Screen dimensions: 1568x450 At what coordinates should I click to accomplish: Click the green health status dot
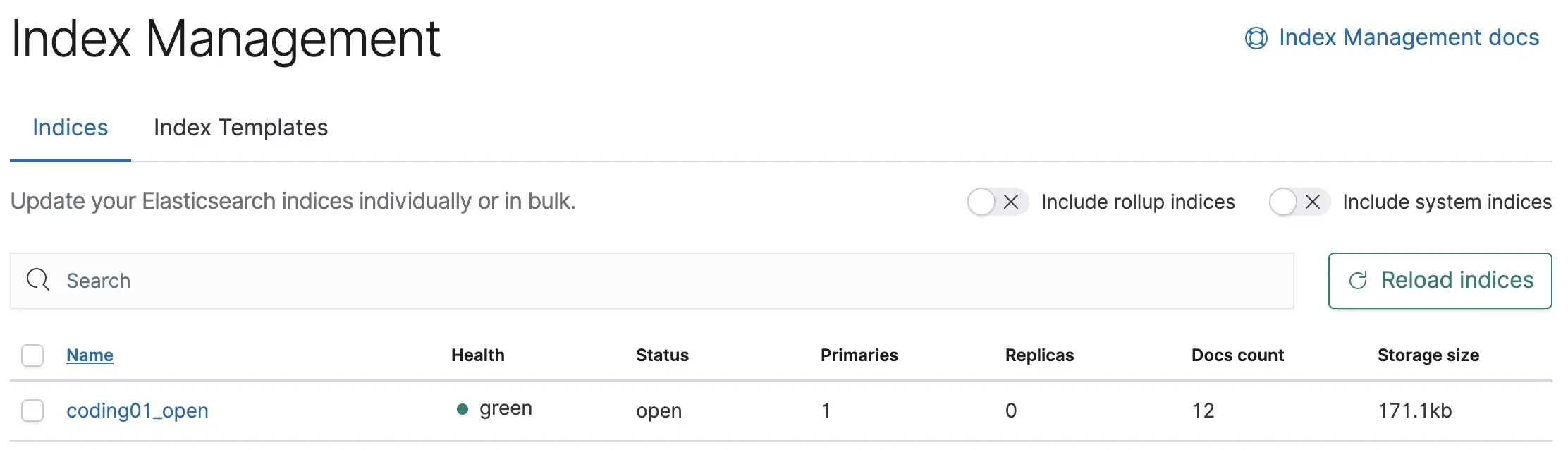[x=463, y=409]
